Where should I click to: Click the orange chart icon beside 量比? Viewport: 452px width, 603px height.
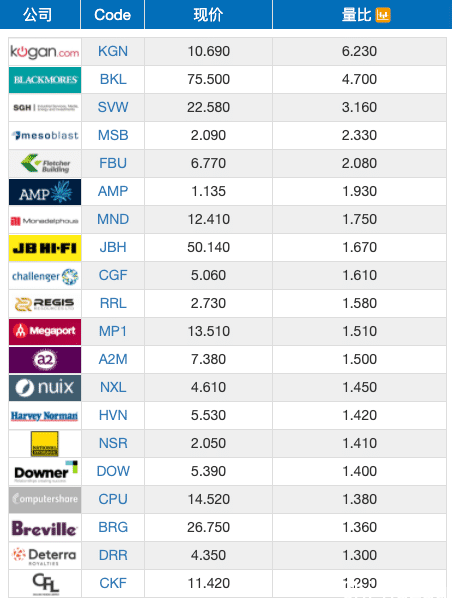[x=383, y=15]
